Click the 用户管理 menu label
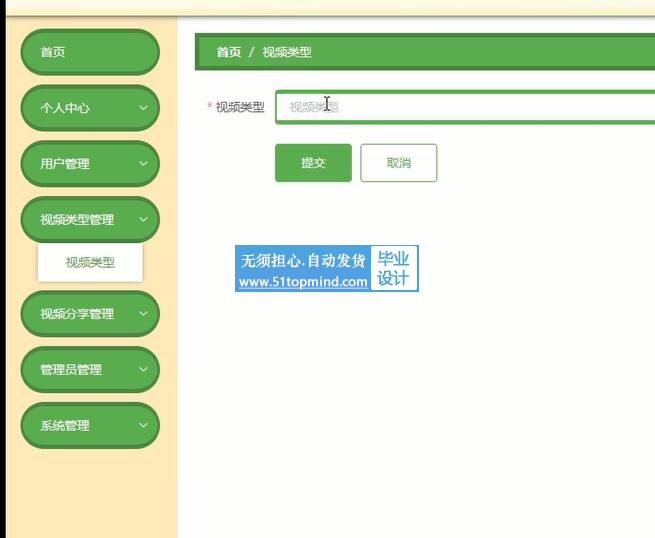 click(x=65, y=164)
